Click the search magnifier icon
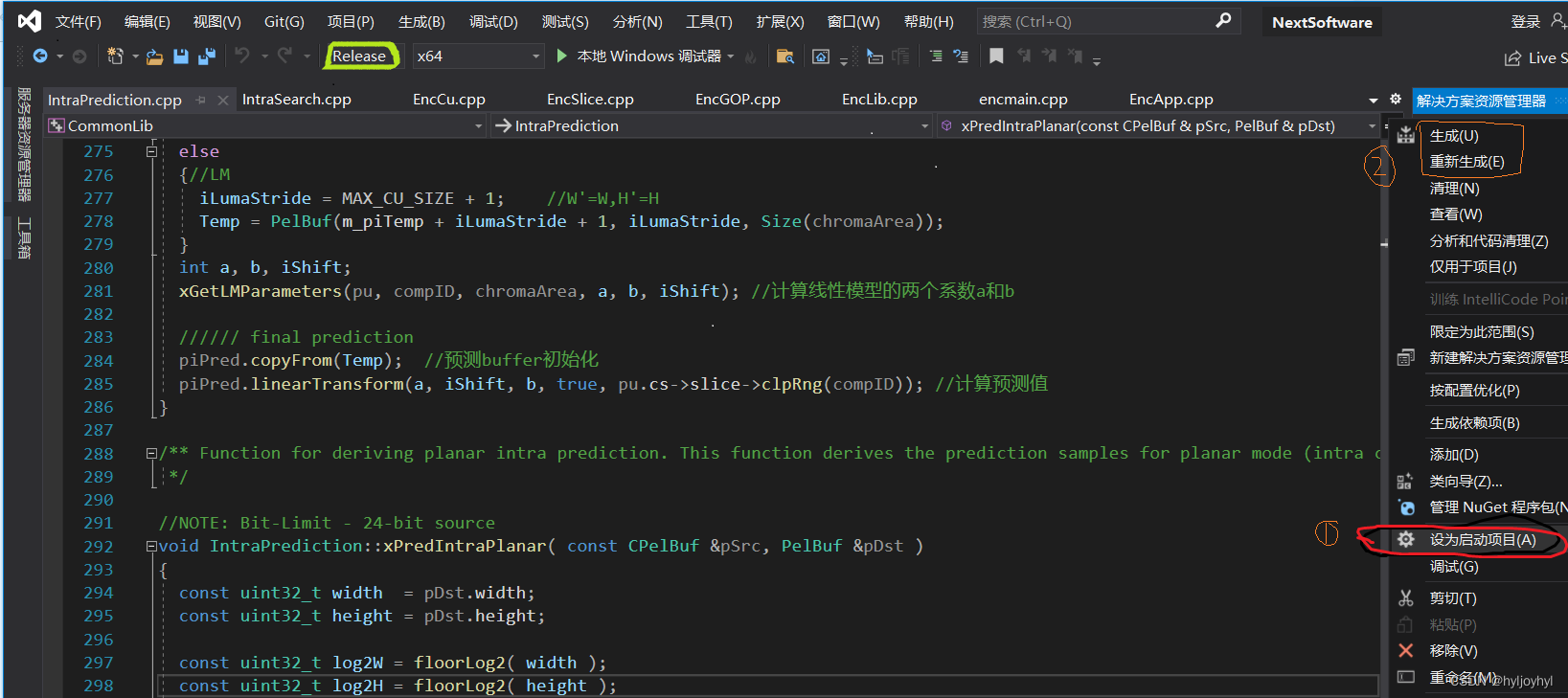Screen dimensions: 1568x698 tap(1223, 20)
